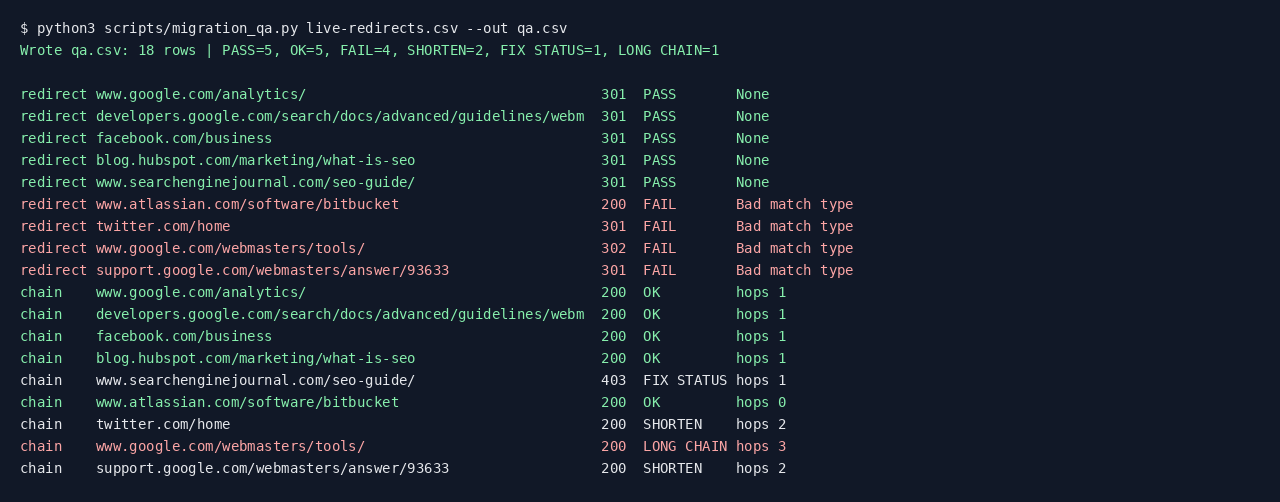Select redirect blog.hubspot.com/marketing/what-is-seo URL
Image resolution: width=1280 pixels, height=502 pixels.
pyautogui.click(x=255, y=160)
